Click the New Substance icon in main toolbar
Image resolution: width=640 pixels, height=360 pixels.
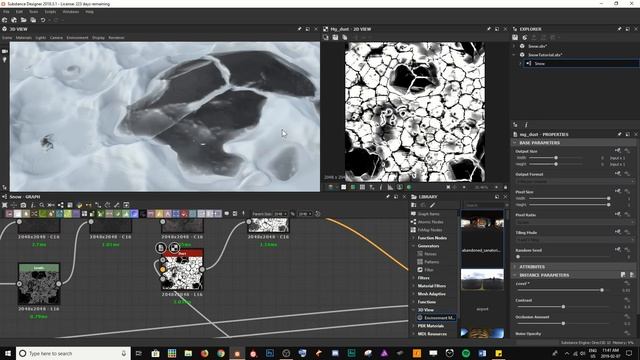click(5, 20)
